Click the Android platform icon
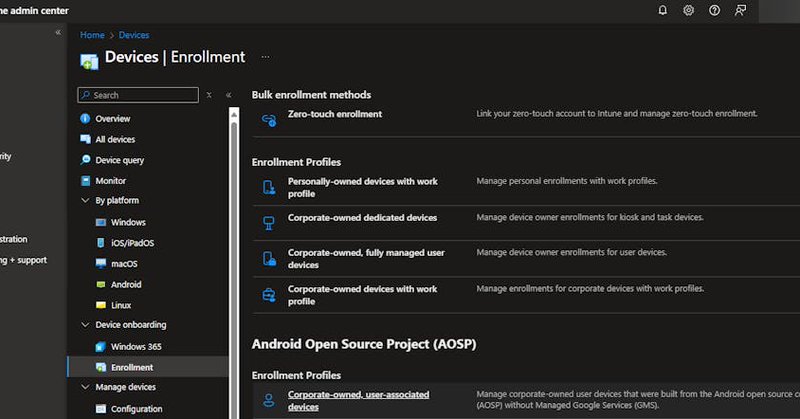Screen dimensions: 800x419 pos(101,285)
